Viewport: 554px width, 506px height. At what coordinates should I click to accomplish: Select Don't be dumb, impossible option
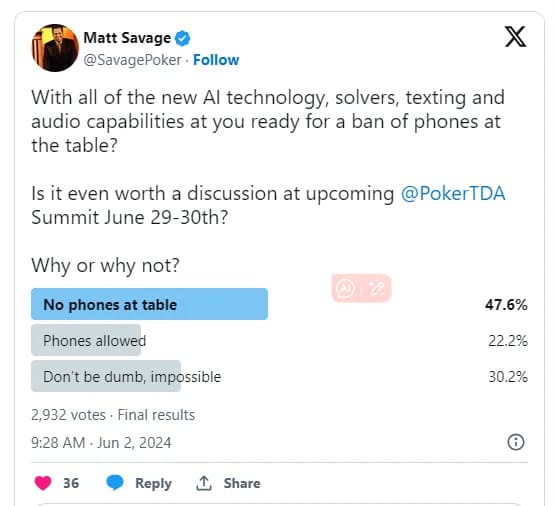[279, 376]
